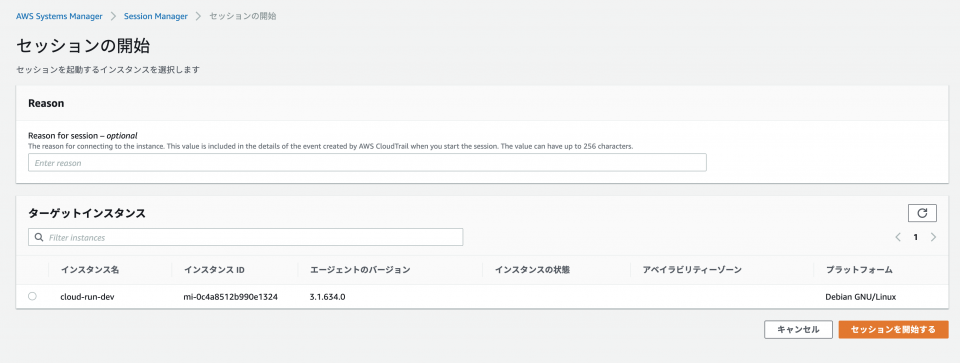Viewport: 960px width, 363px height.
Task: Focus the Enter reason input field
Action: point(367,163)
